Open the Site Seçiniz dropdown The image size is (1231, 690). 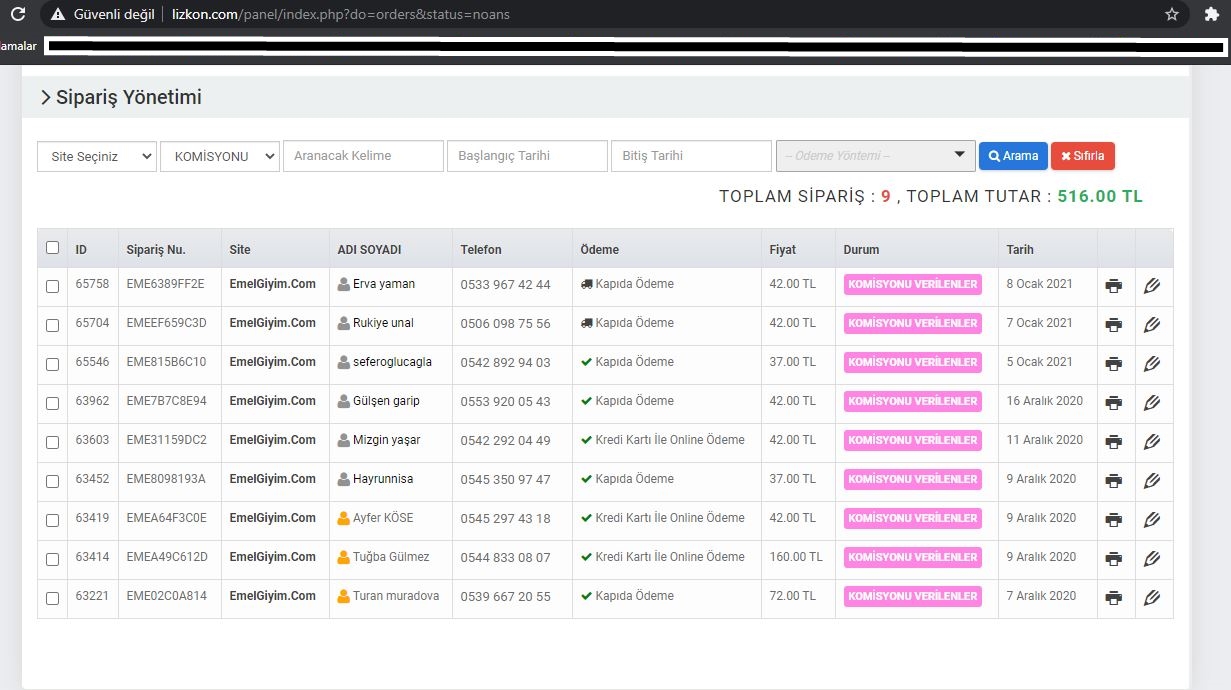(x=97, y=156)
